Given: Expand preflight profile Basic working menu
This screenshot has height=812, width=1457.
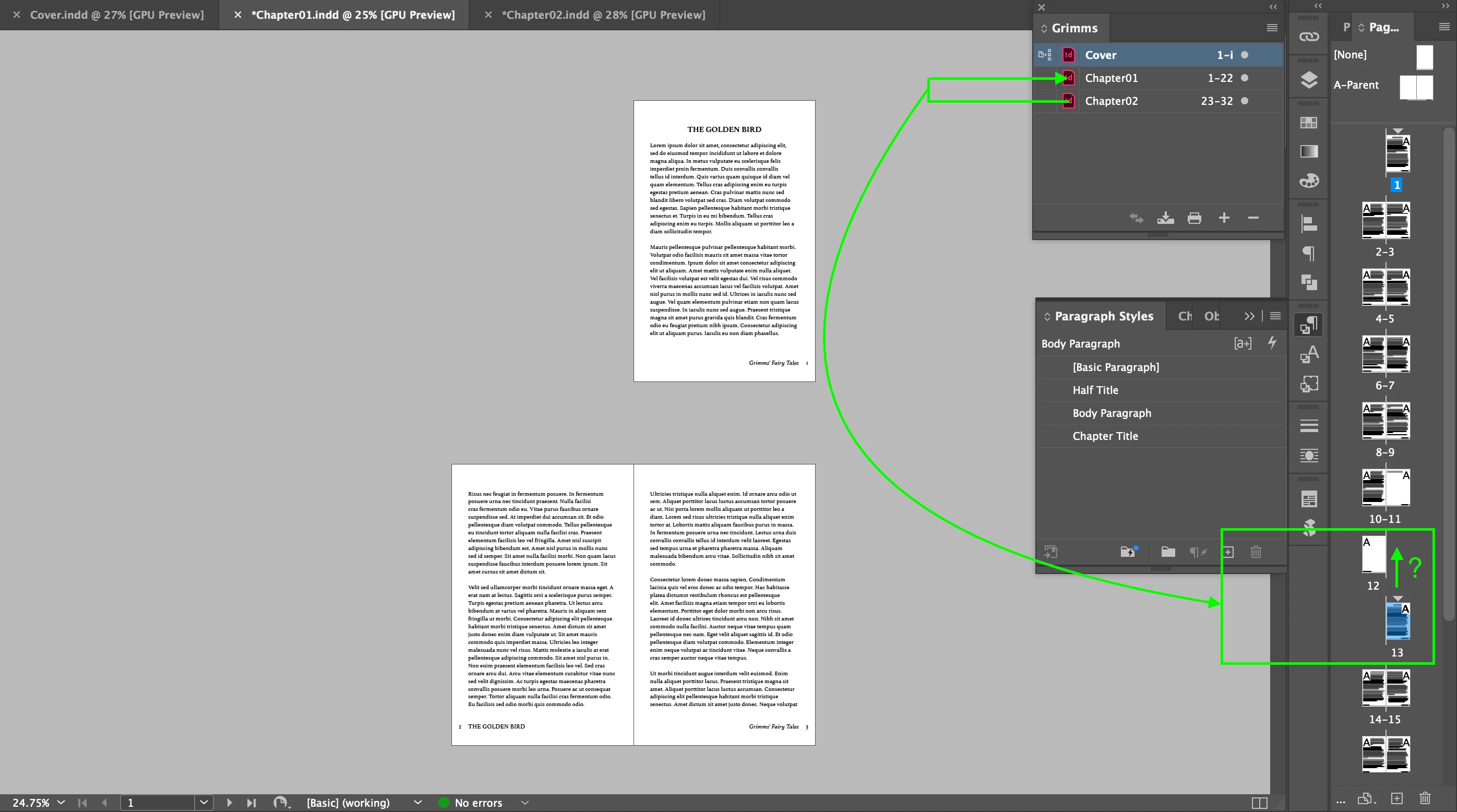Looking at the screenshot, I should [417, 803].
